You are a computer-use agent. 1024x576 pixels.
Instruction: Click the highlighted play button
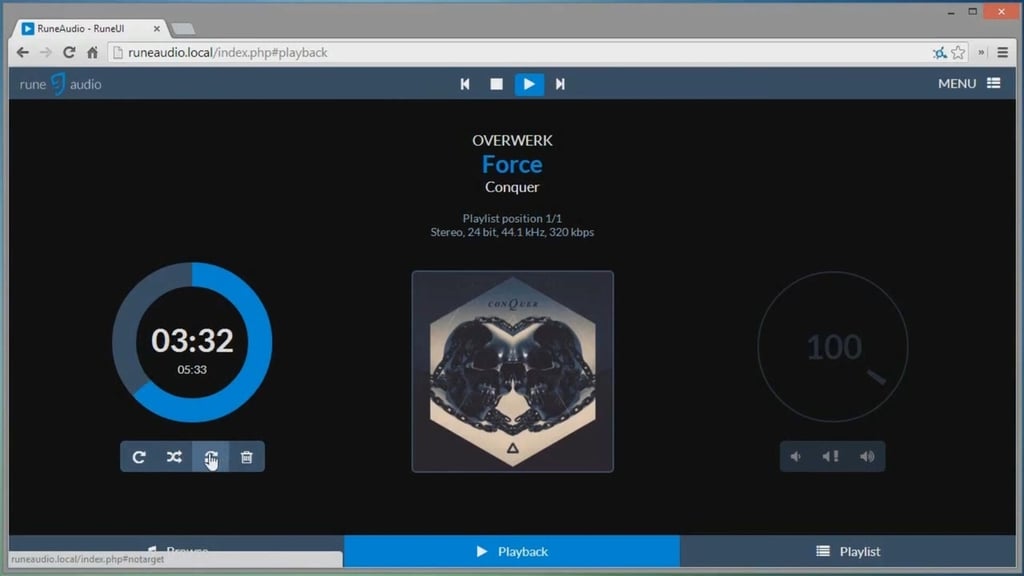click(x=529, y=84)
